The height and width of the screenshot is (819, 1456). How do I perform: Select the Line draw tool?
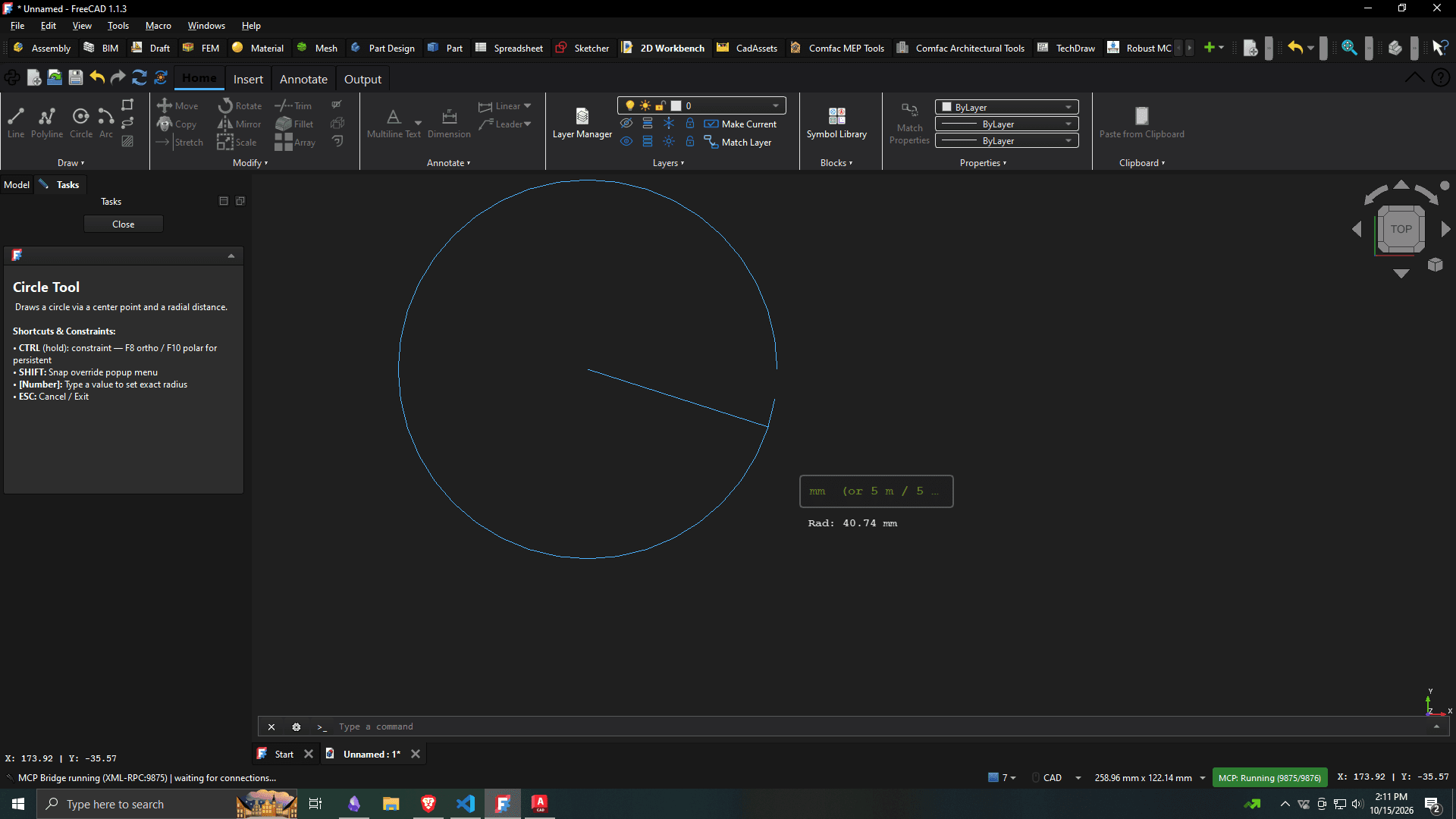coord(16,123)
